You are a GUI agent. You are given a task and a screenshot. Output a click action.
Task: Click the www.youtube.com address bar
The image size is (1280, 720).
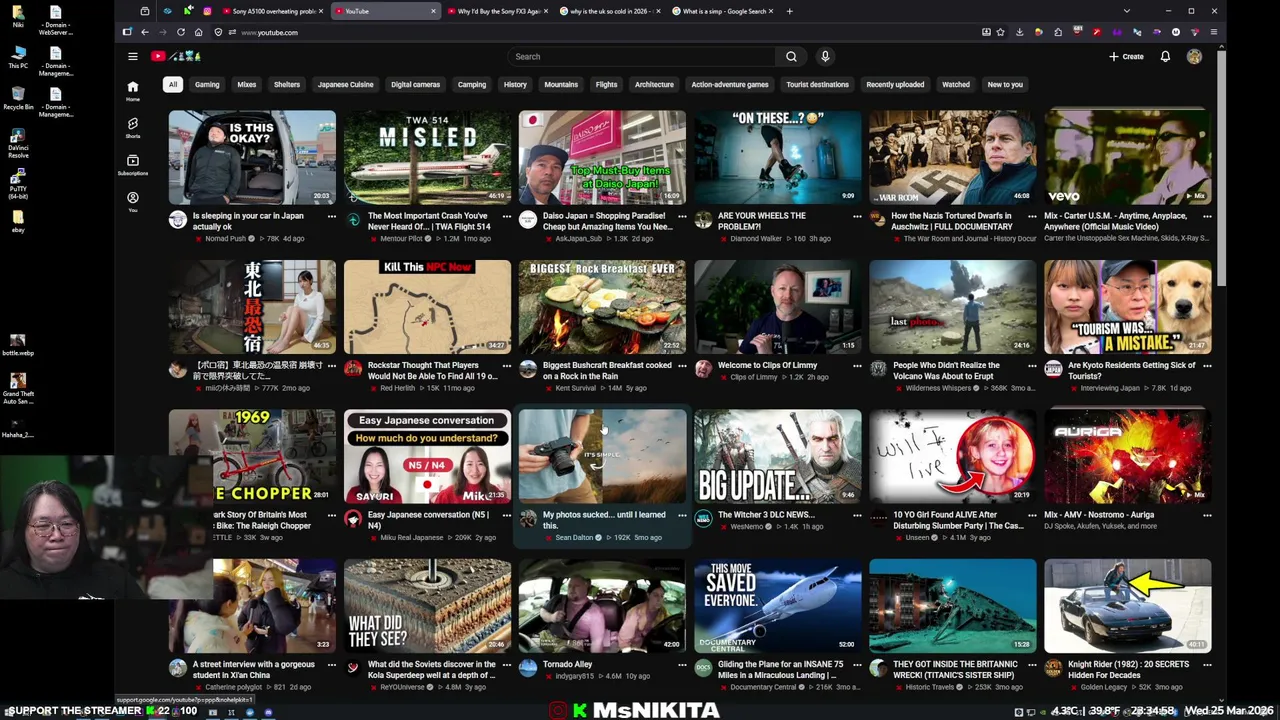click(x=600, y=32)
